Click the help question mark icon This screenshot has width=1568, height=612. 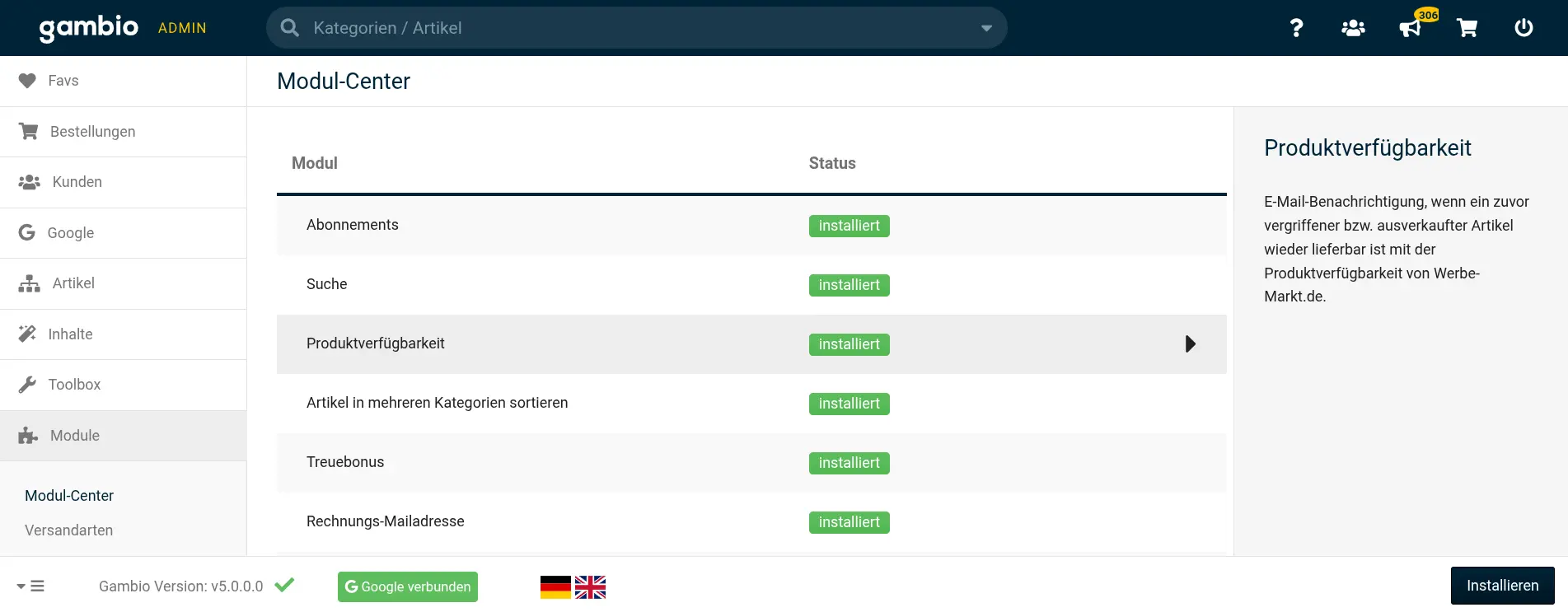(1296, 28)
